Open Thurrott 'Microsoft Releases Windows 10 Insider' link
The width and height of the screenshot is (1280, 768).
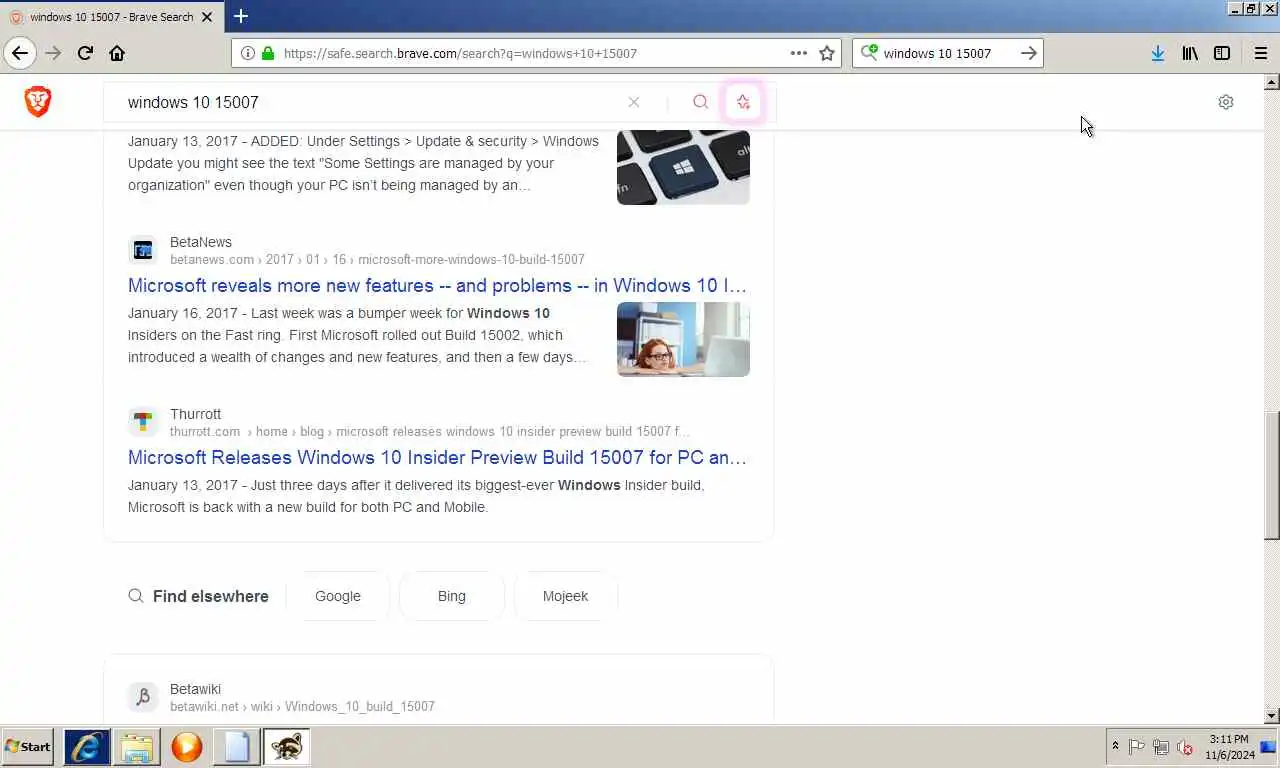click(437, 458)
